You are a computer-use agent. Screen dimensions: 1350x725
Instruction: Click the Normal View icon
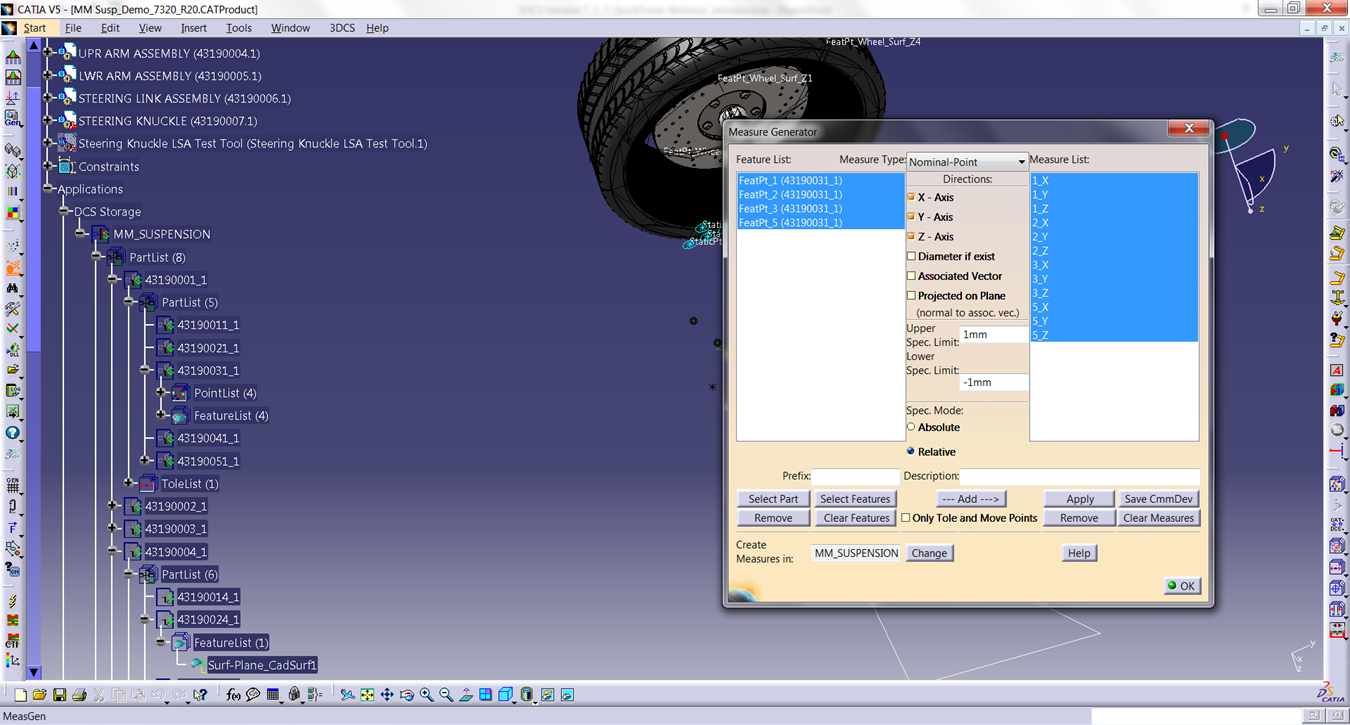click(x=466, y=694)
